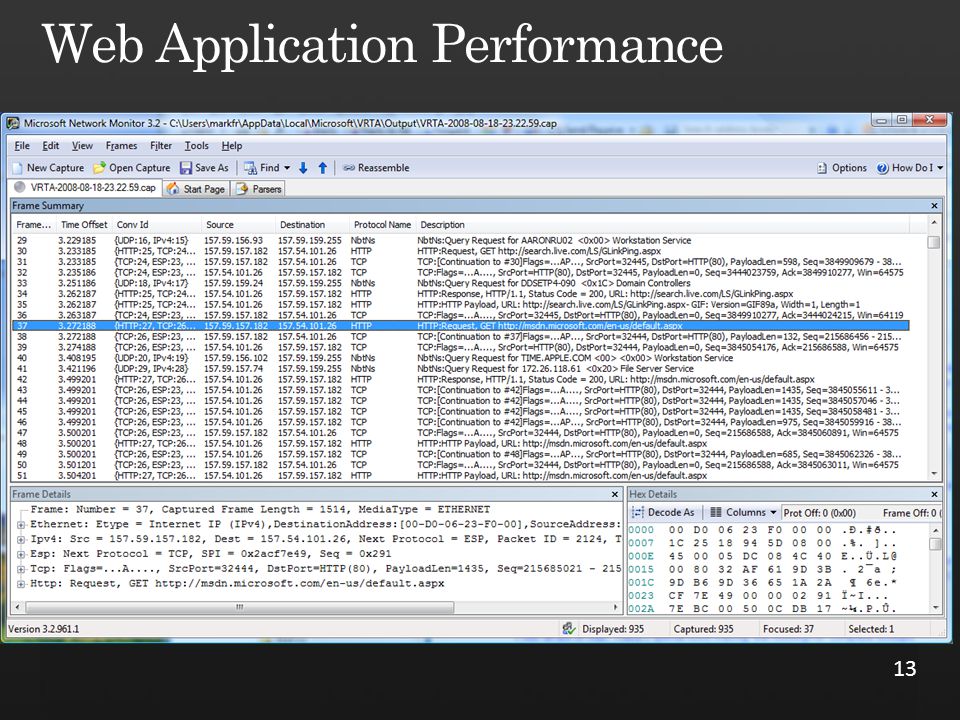
Task: Select frame 51 HTTP Payload row
Action: 460,476
